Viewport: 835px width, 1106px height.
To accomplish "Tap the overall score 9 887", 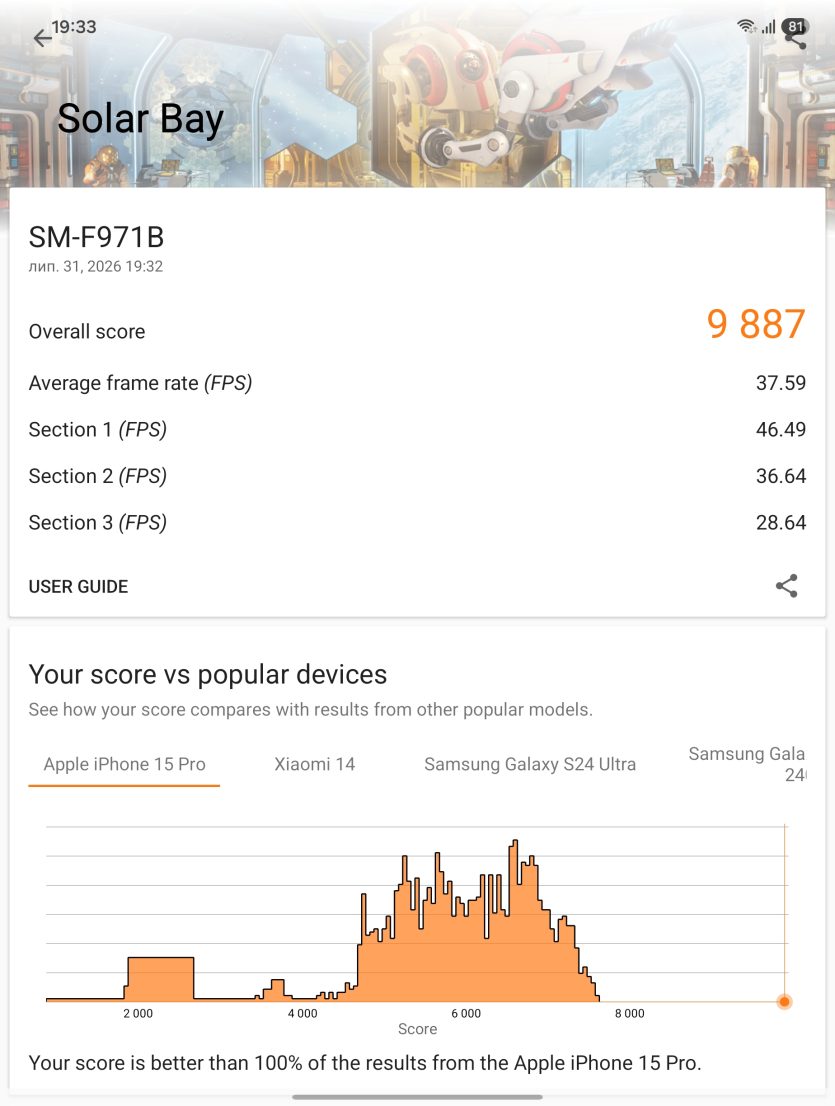I will click(x=756, y=324).
